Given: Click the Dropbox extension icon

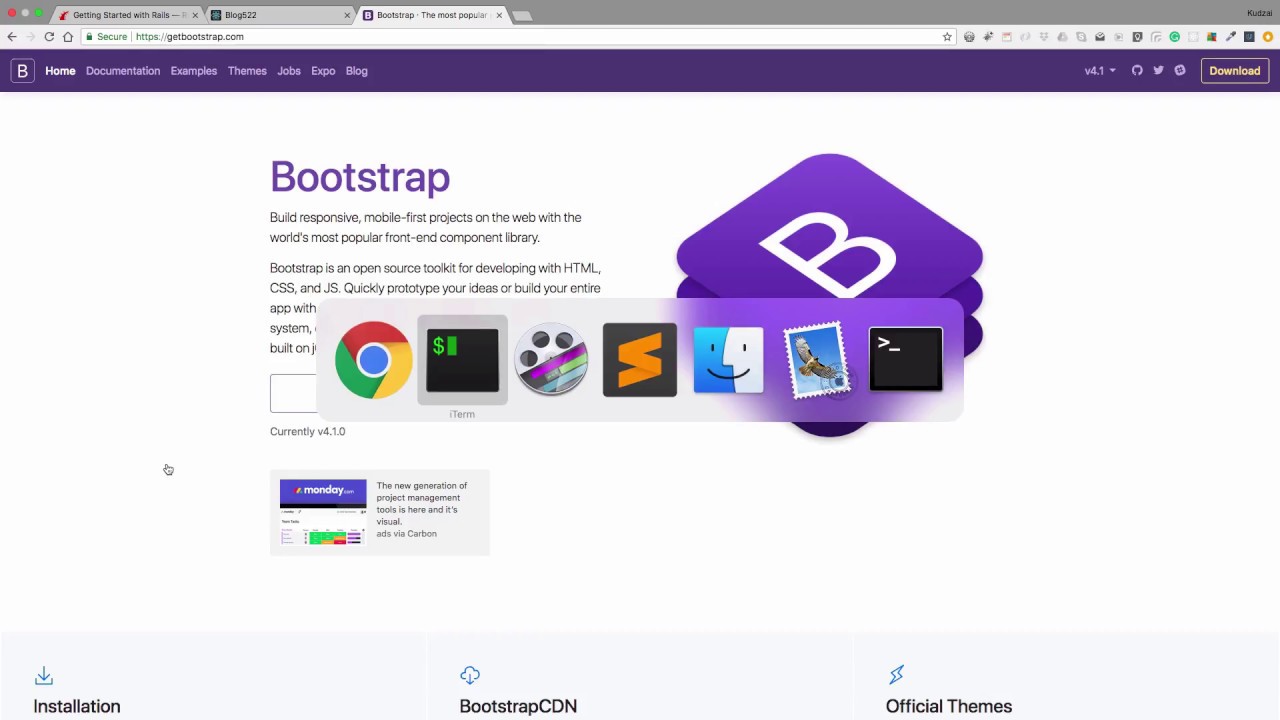Looking at the screenshot, I should click(x=1044, y=37).
